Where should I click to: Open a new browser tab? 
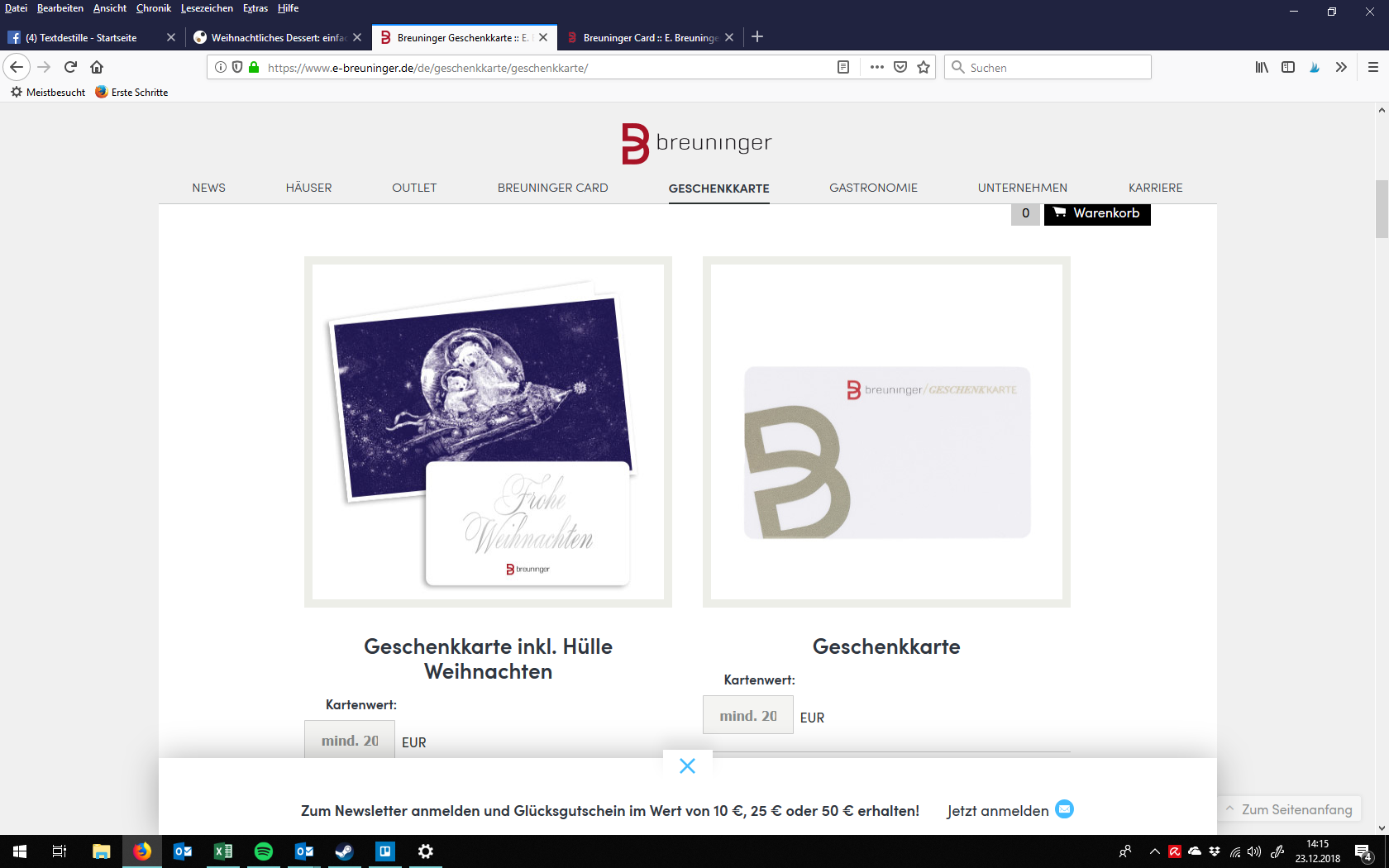pyautogui.click(x=757, y=36)
